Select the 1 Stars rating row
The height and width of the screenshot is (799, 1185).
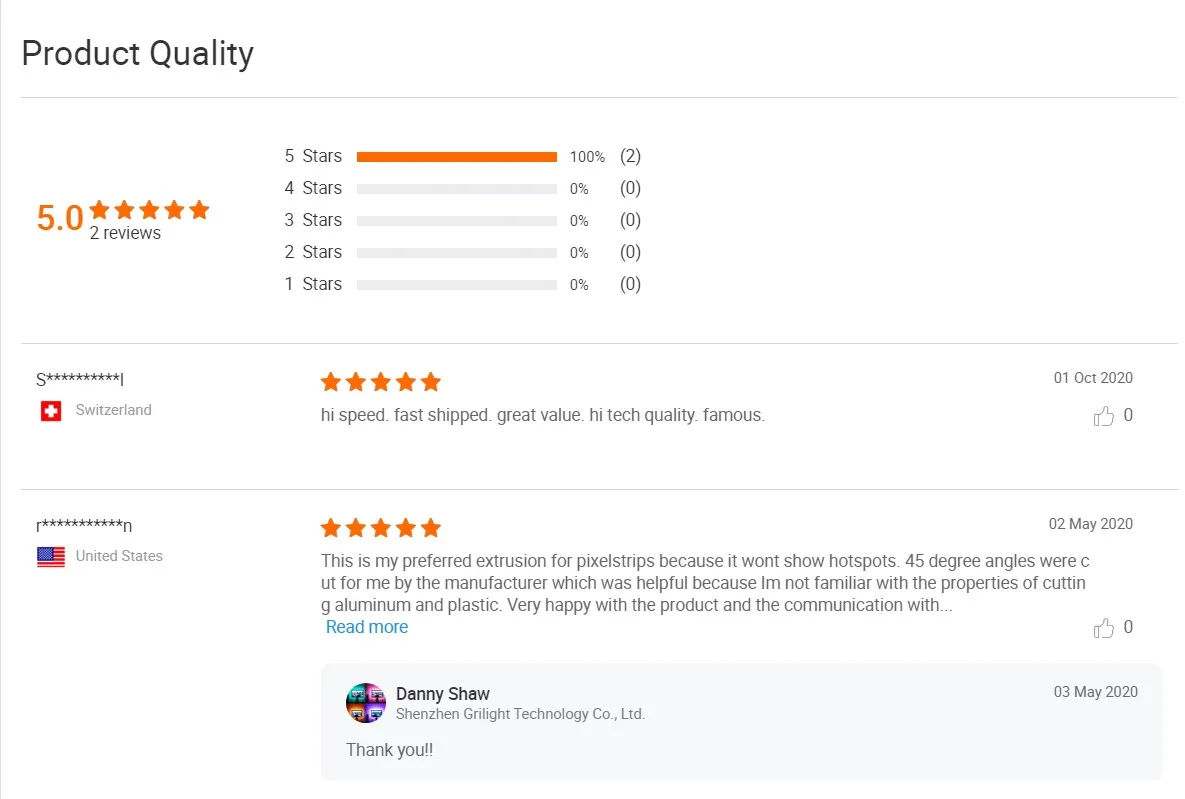coord(313,284)
